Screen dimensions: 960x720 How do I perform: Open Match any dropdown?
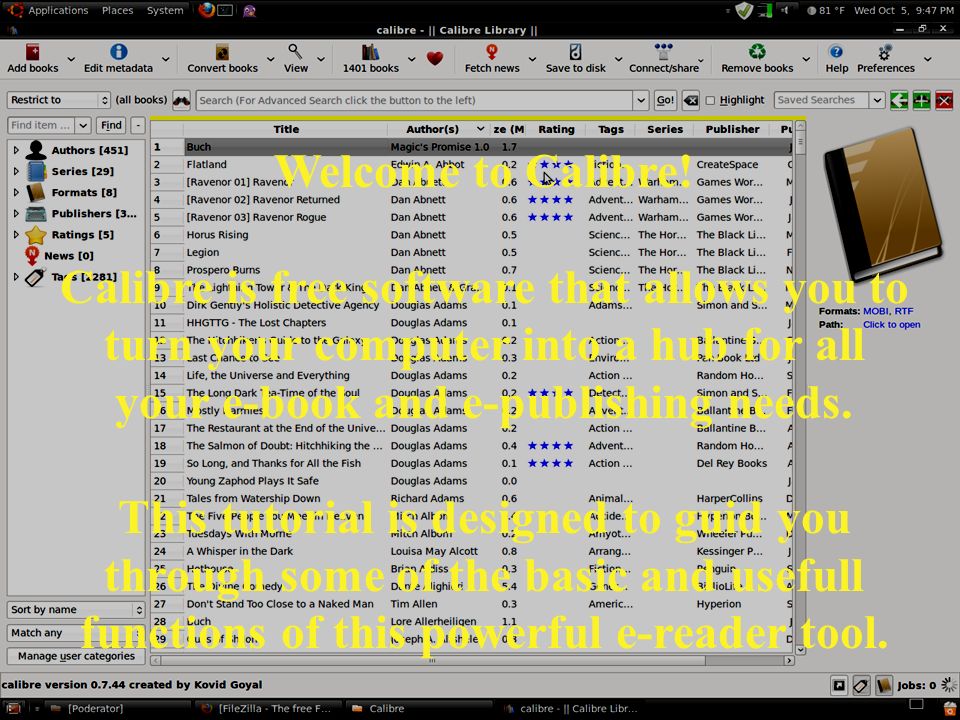pyautogui.click(x=76, y=632)
